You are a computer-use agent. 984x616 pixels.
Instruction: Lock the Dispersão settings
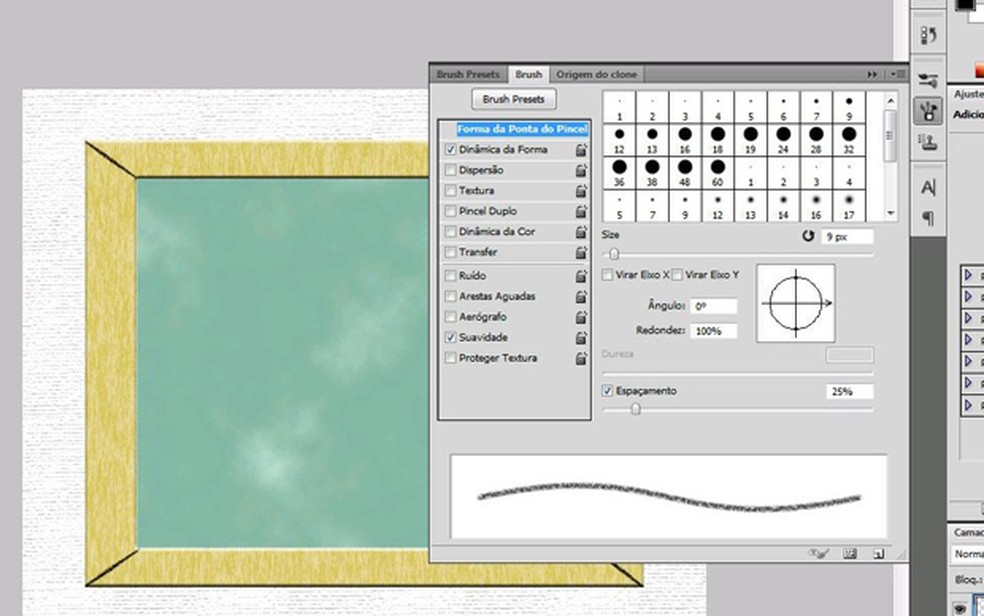[581, 171]
